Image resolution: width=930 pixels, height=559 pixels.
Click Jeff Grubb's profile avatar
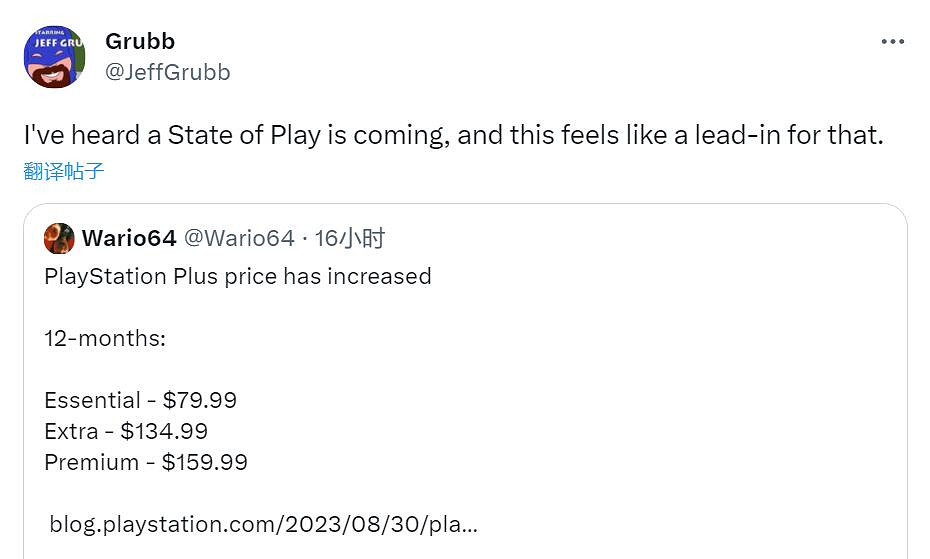point(54,56)
